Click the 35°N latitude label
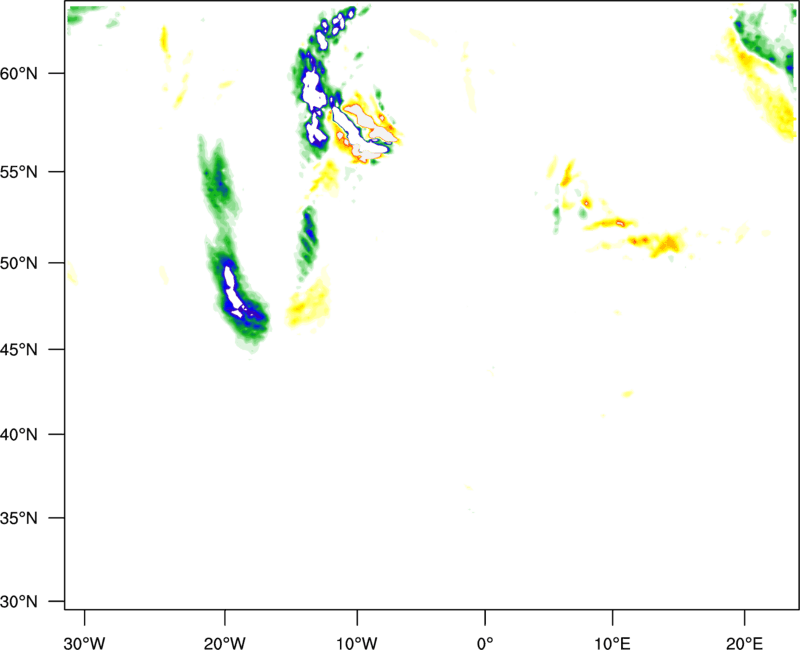 click(19, 518)
